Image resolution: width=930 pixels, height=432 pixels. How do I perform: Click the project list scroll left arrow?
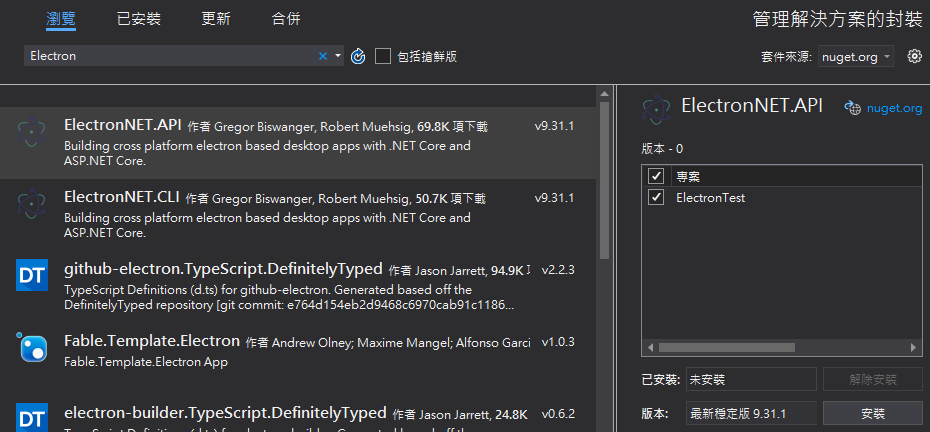point(650,347)
